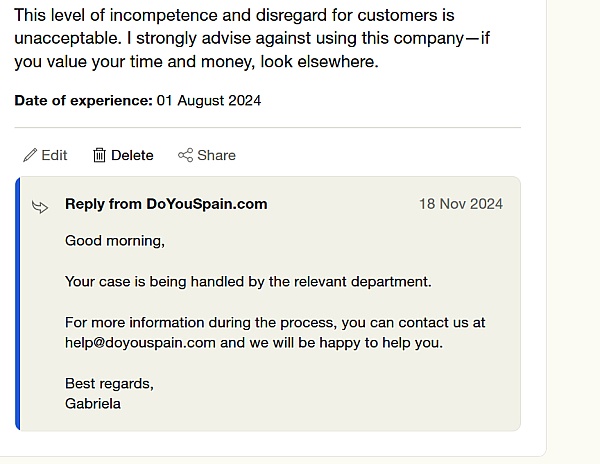The image size is (600, 464).
Task: Click the 'Your case is being handled' sentence
Action: pos(248,282)
